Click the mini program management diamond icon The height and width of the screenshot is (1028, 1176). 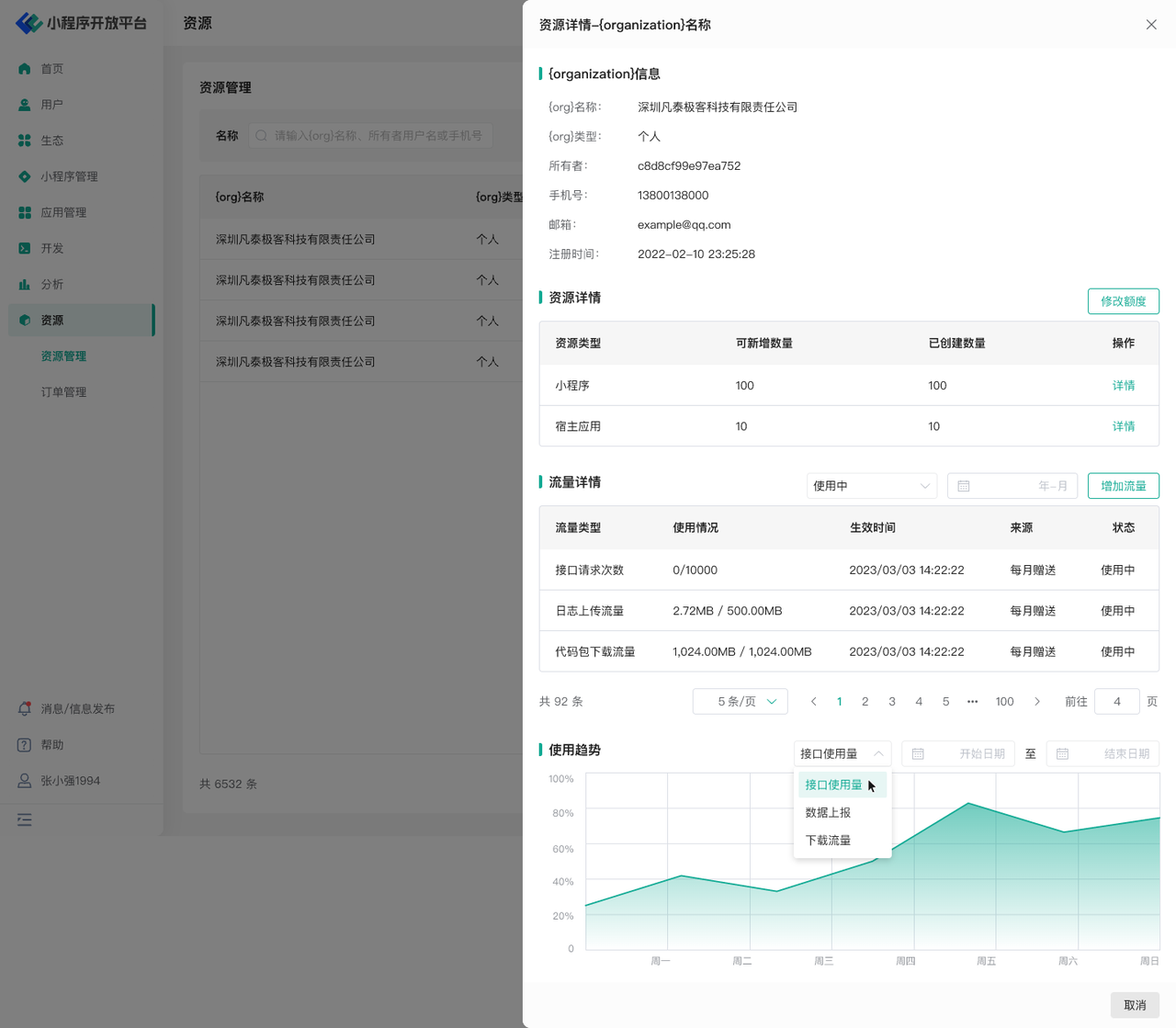pos(25,176)
